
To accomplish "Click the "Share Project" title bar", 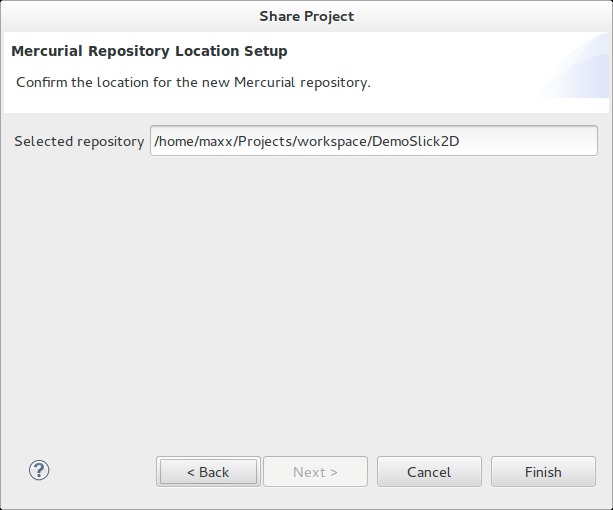I will point(306,15).
